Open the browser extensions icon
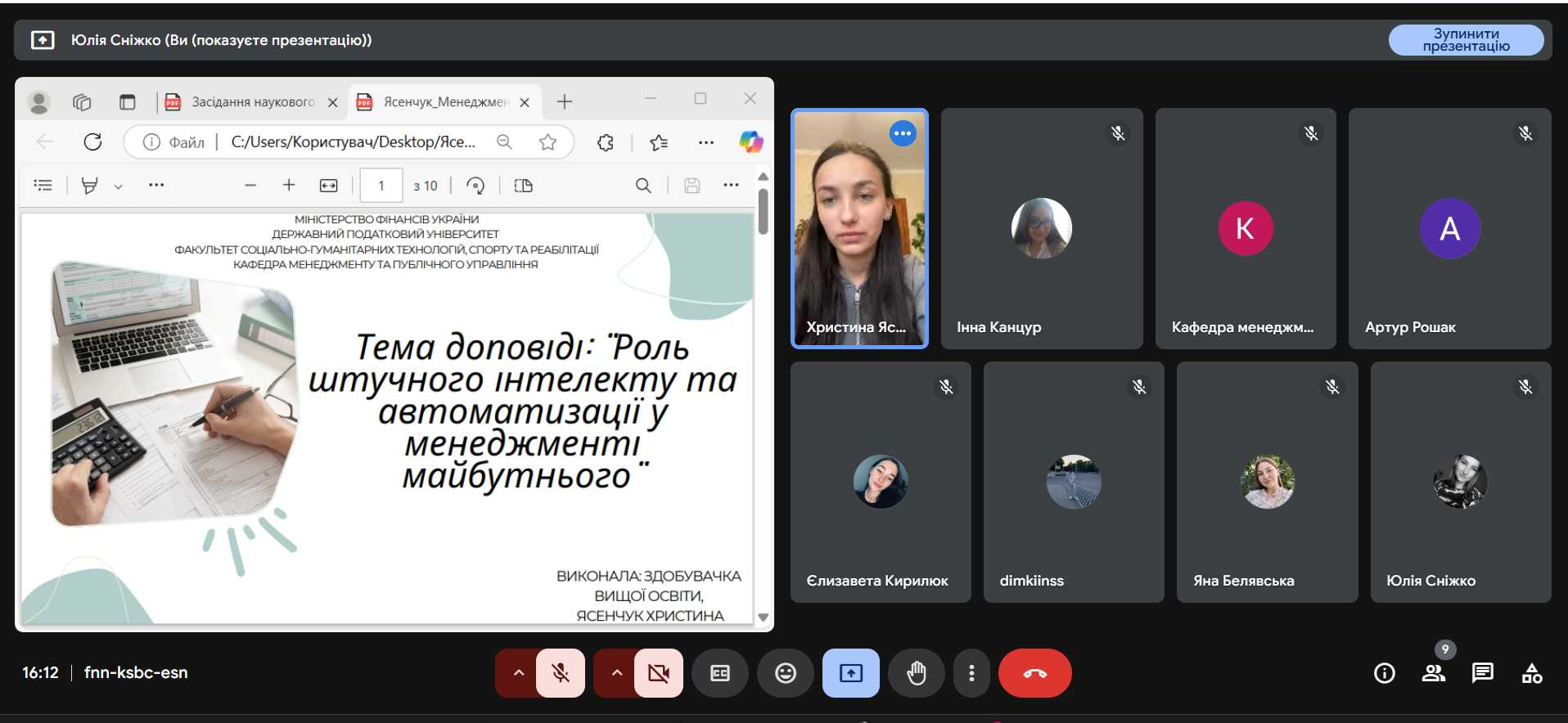Viewport: 1568px width, 723px height. (606, 142)
